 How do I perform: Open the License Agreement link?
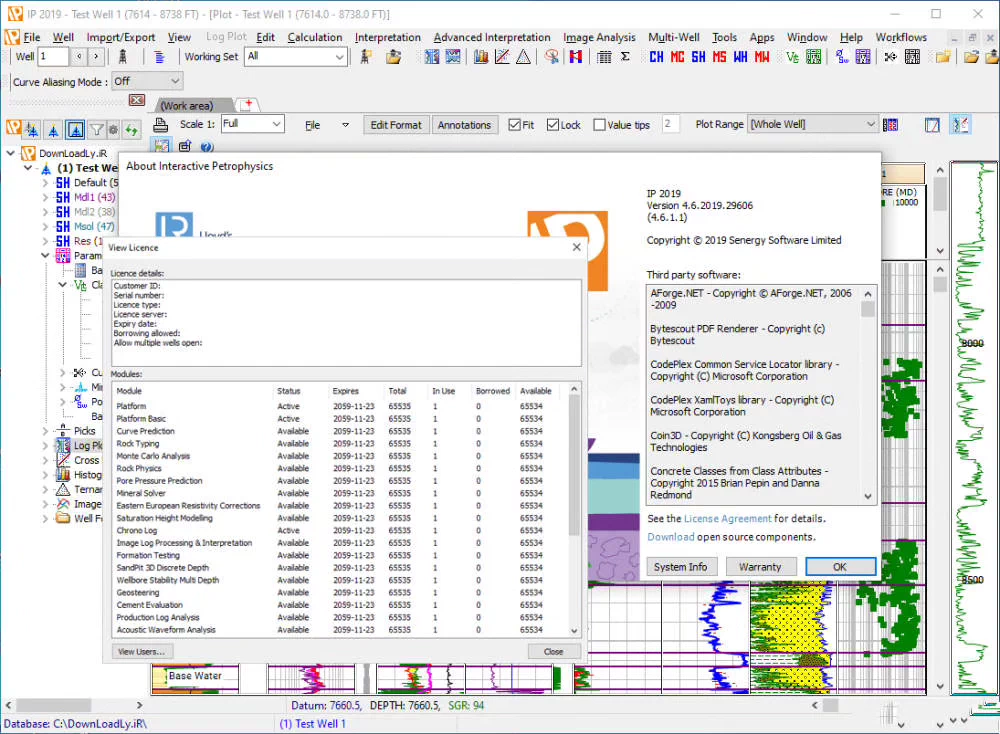[728, 519]
